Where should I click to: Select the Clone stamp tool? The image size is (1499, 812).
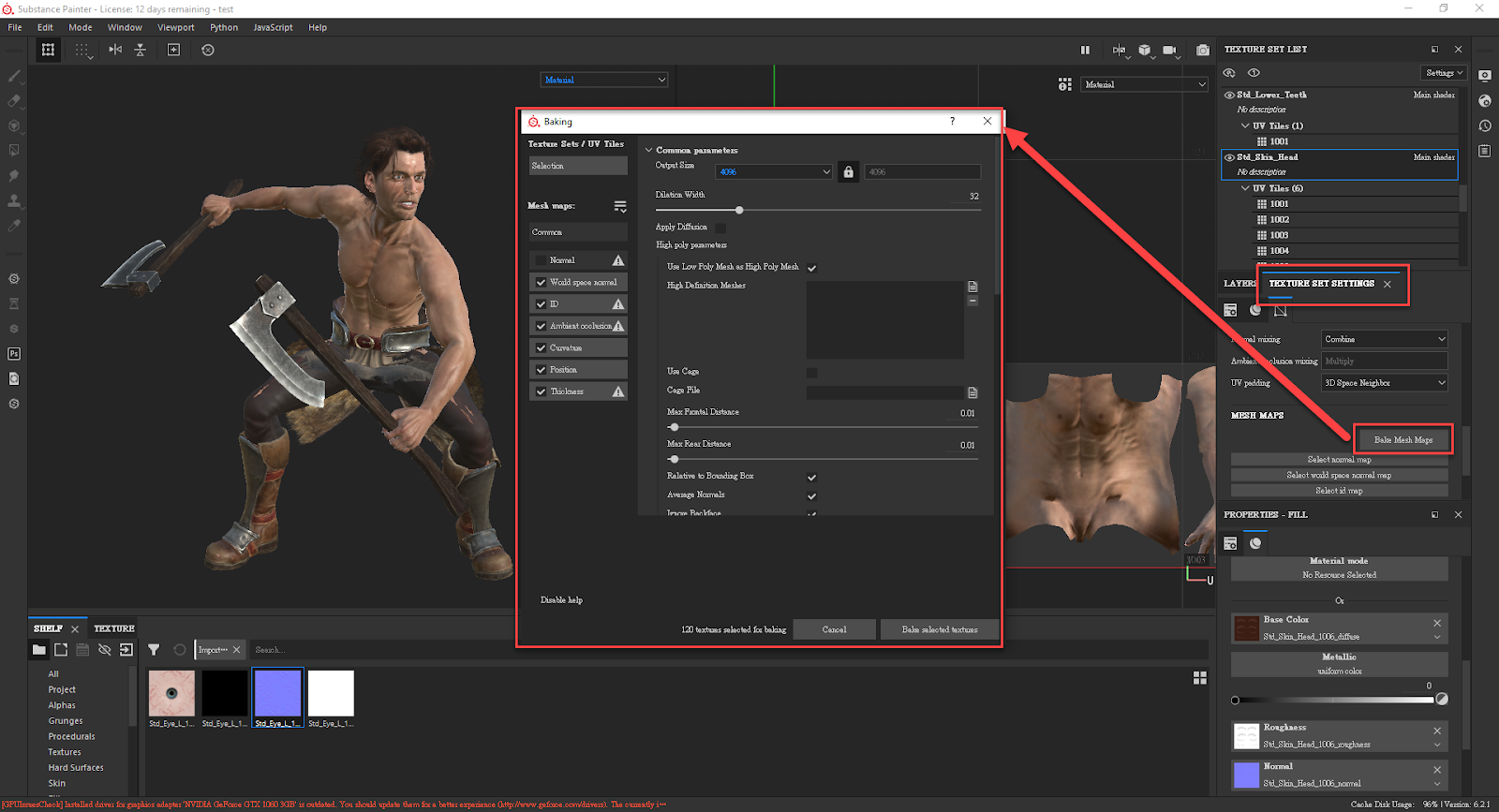point(14,200)
